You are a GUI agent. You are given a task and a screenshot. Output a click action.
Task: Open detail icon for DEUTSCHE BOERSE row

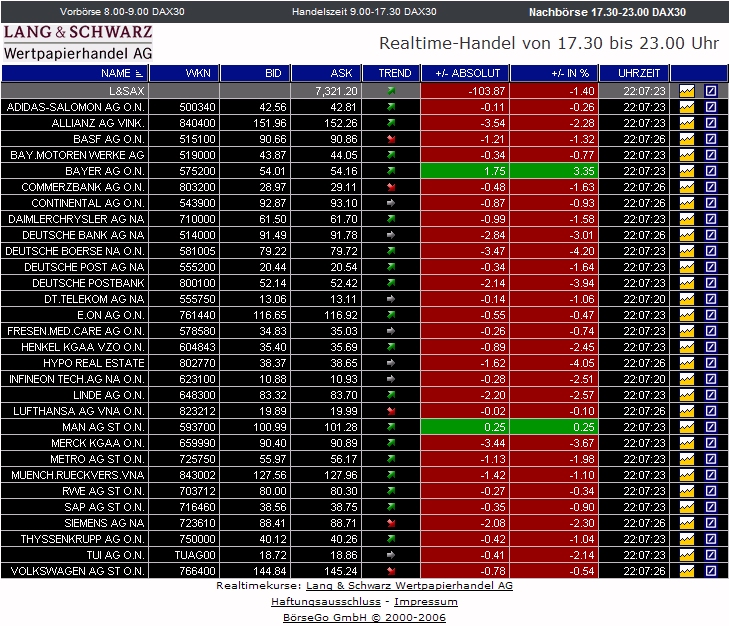(x=710, y=251)
